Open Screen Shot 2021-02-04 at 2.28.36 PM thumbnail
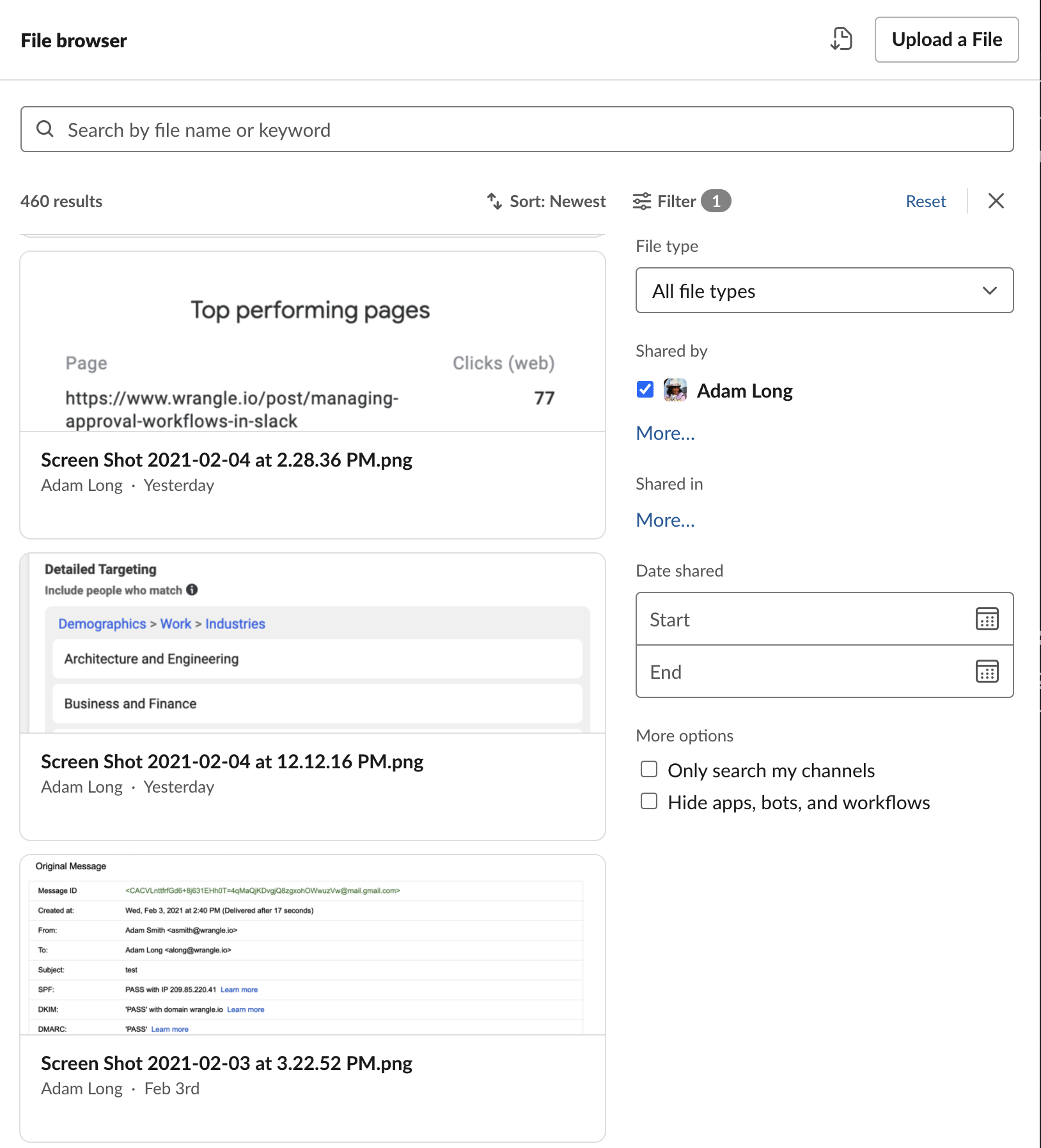 313,342
